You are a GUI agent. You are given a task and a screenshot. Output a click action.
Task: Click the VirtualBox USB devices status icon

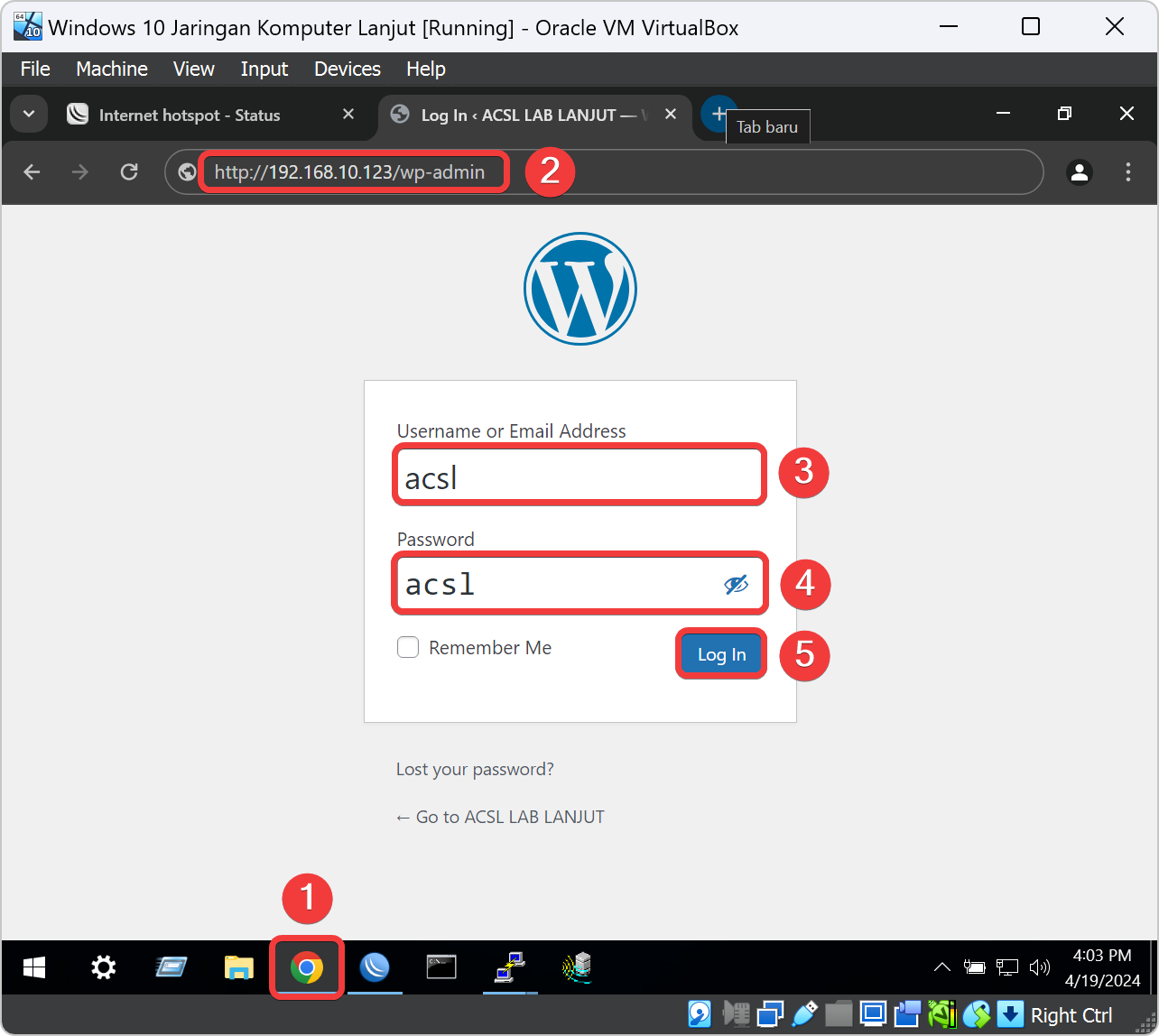pyautogui.click(x=805, y=1014)
